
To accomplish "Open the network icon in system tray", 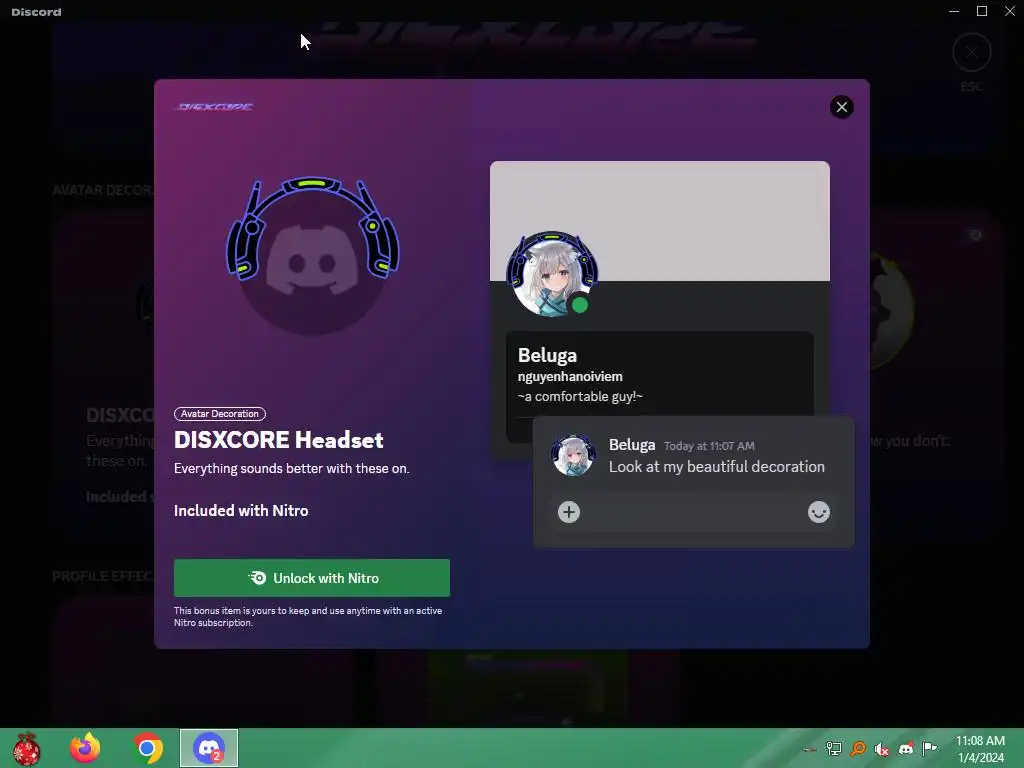I will click(833, 748).
